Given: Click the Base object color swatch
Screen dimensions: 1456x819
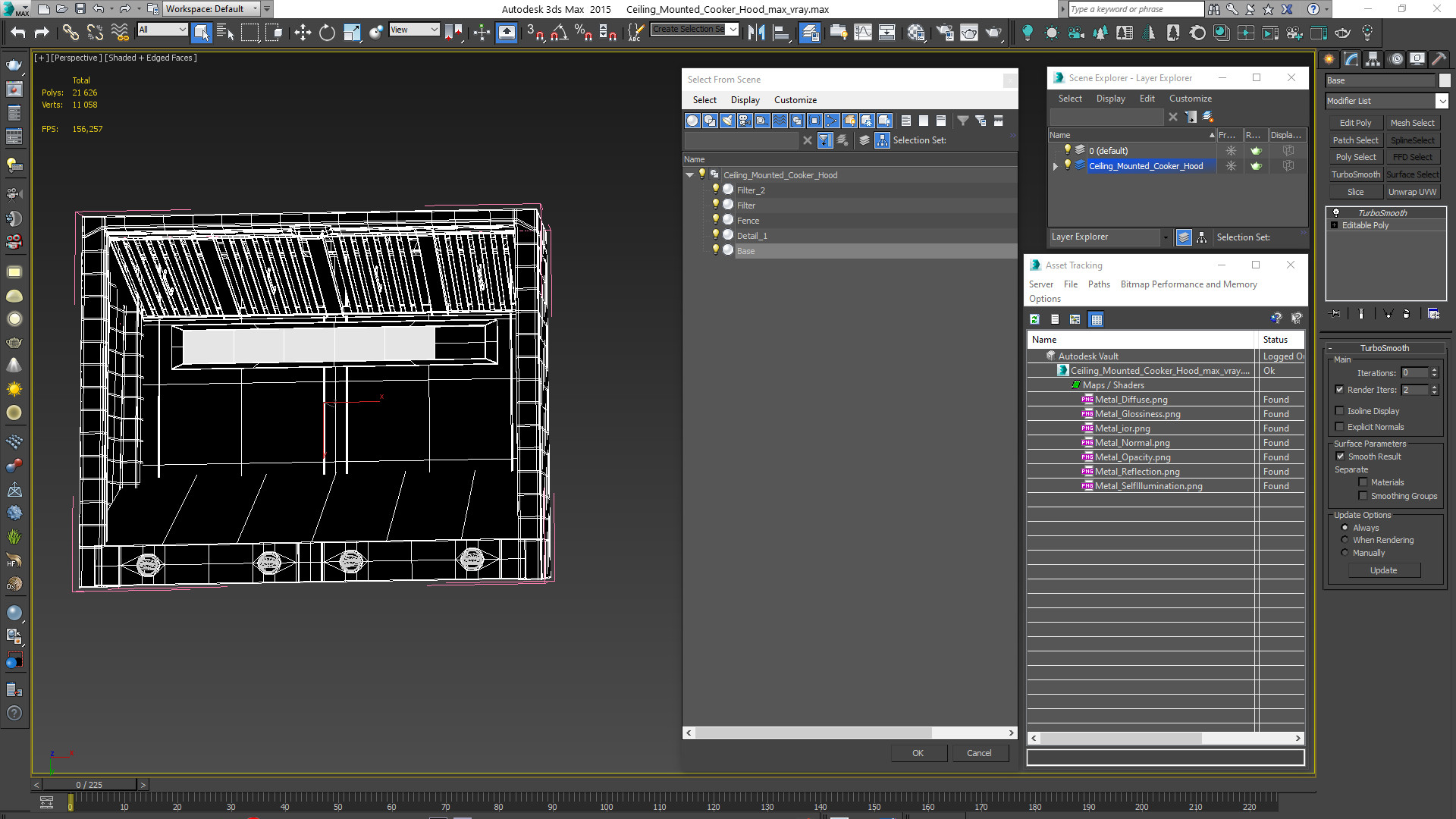Looking at the screenshot, I should click(x=1444, y=80).
